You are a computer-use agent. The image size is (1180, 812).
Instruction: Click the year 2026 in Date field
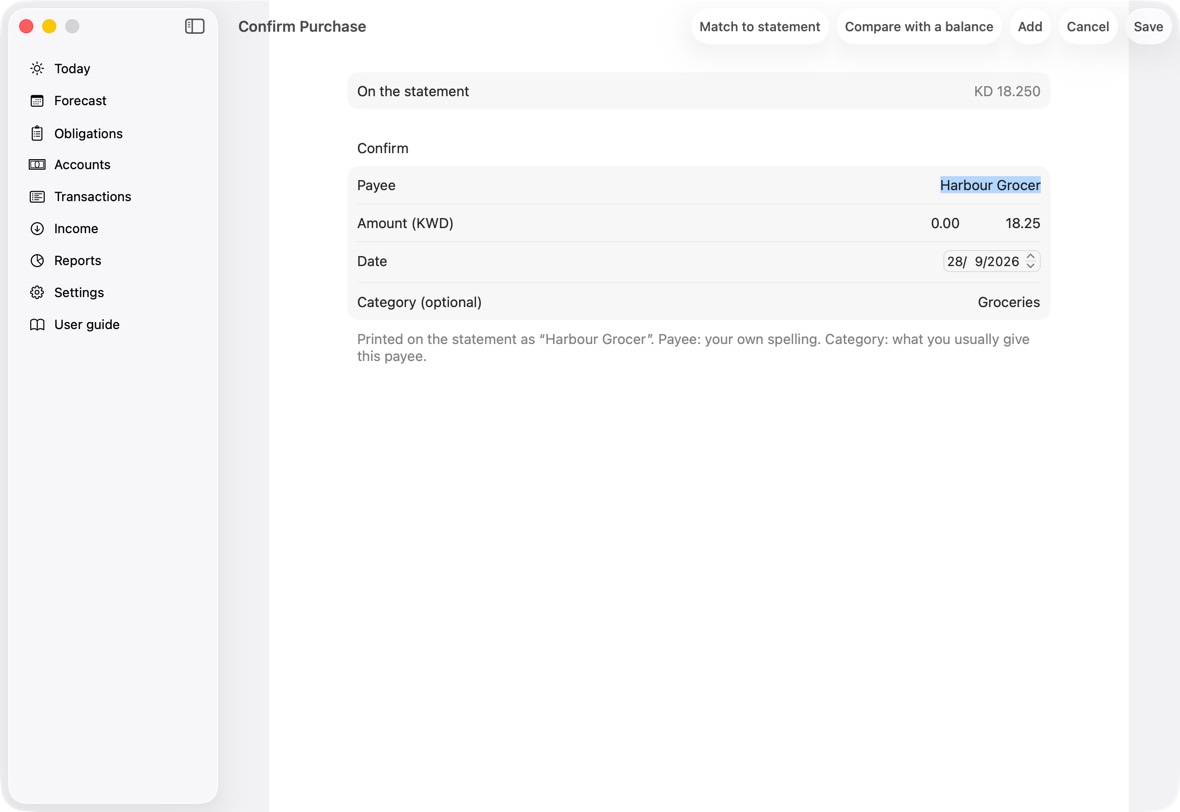(x=1004, y=262)
